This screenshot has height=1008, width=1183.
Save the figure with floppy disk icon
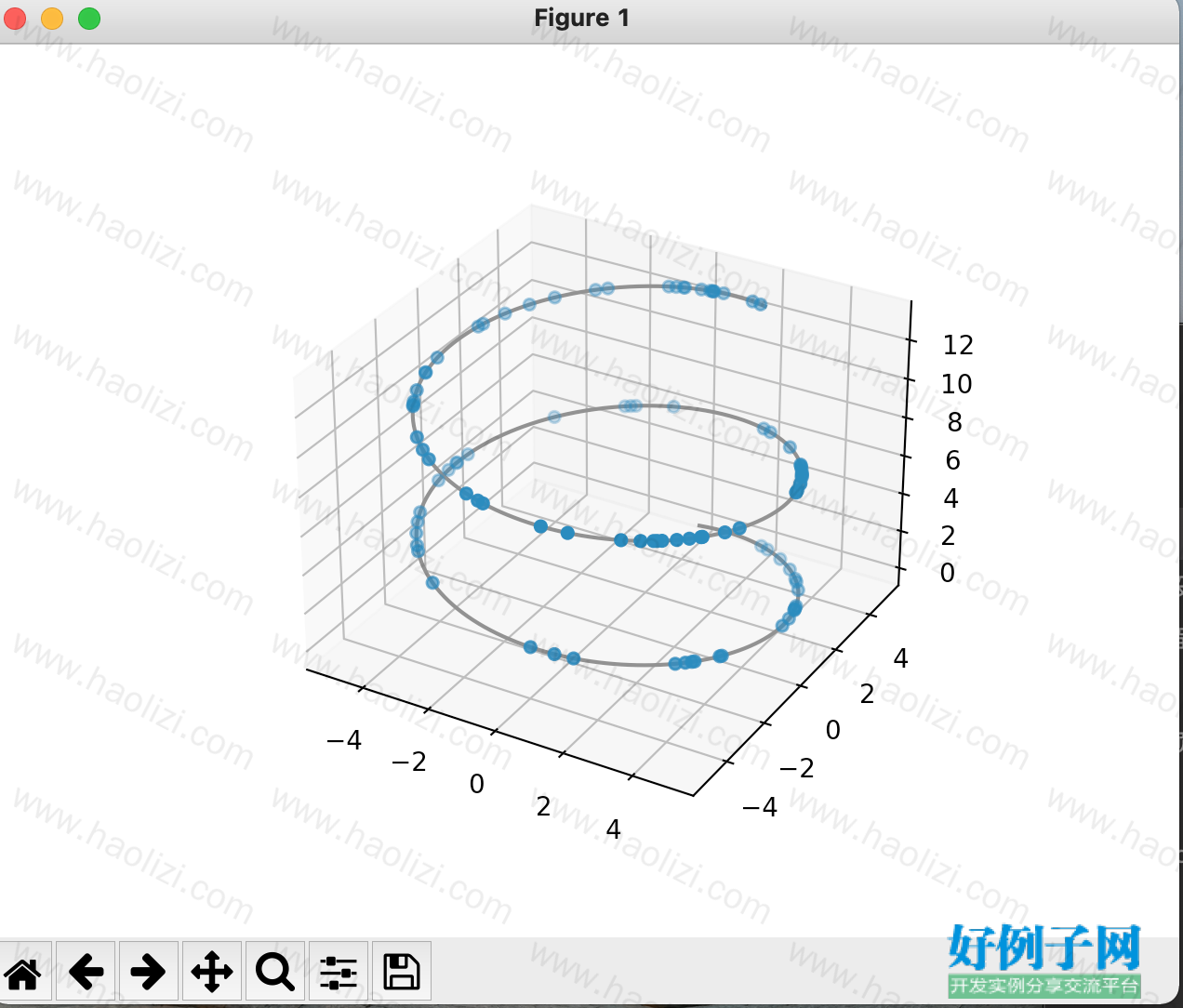pos(402,973)
